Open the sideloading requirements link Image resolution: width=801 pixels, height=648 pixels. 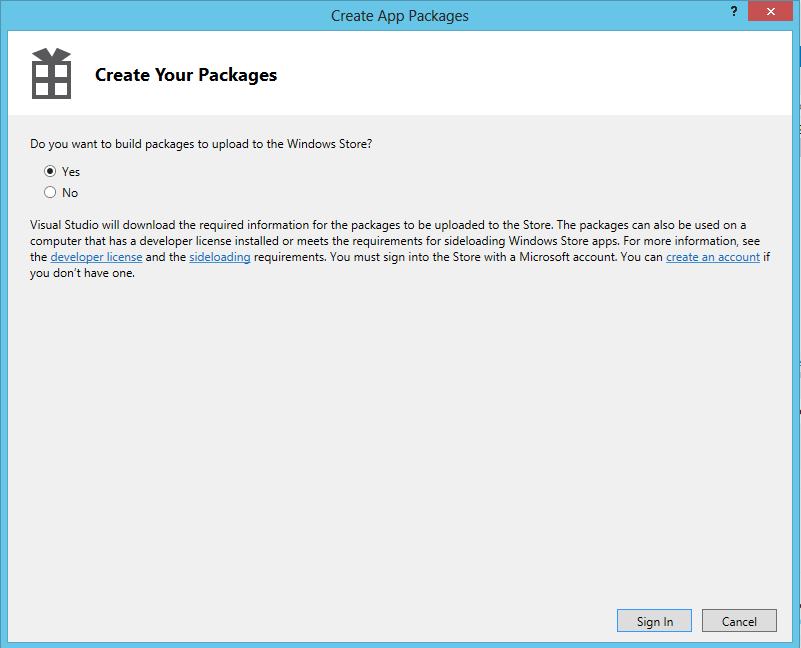coord(220,257)
